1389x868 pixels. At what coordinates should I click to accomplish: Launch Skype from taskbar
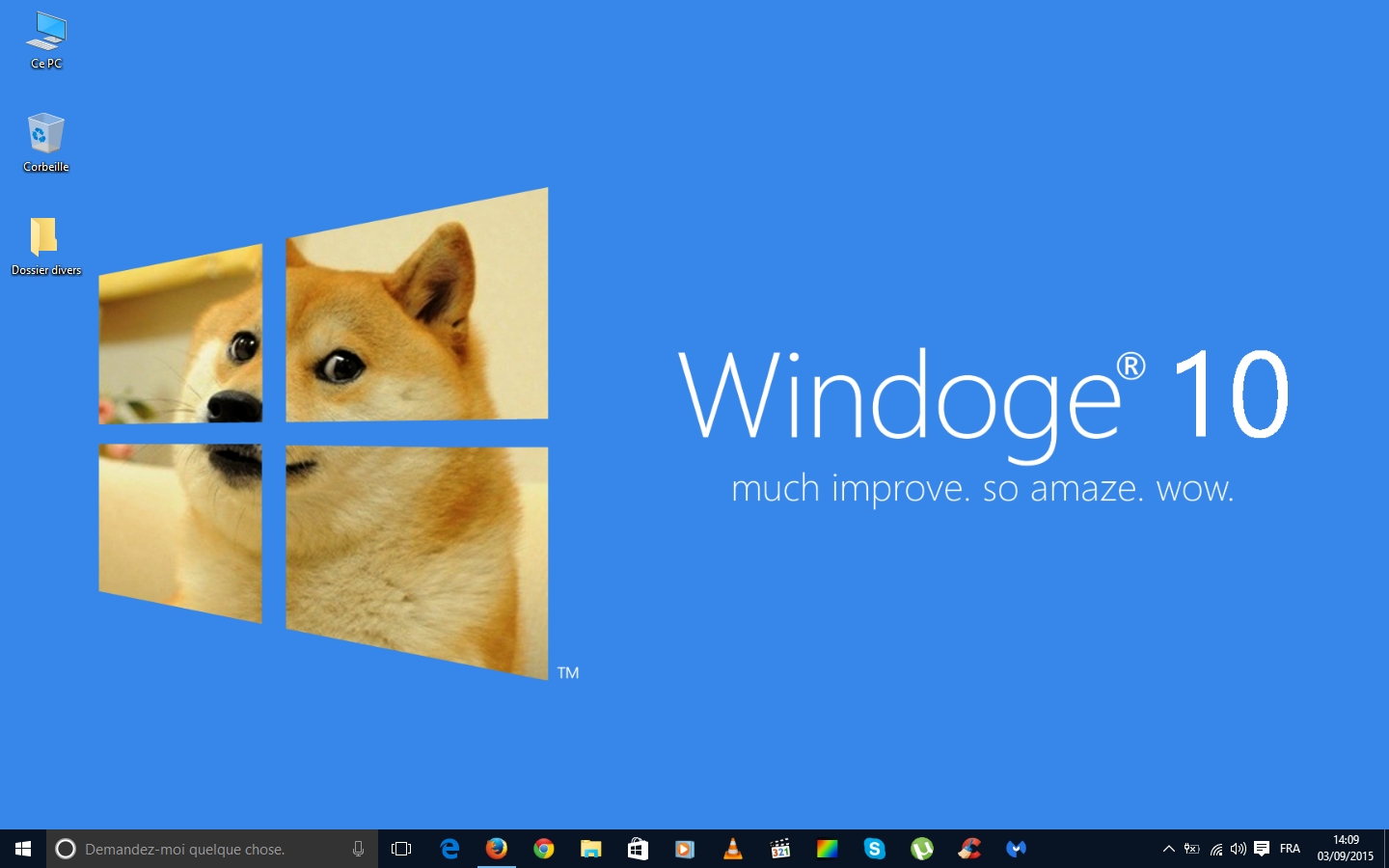(874, 849)
